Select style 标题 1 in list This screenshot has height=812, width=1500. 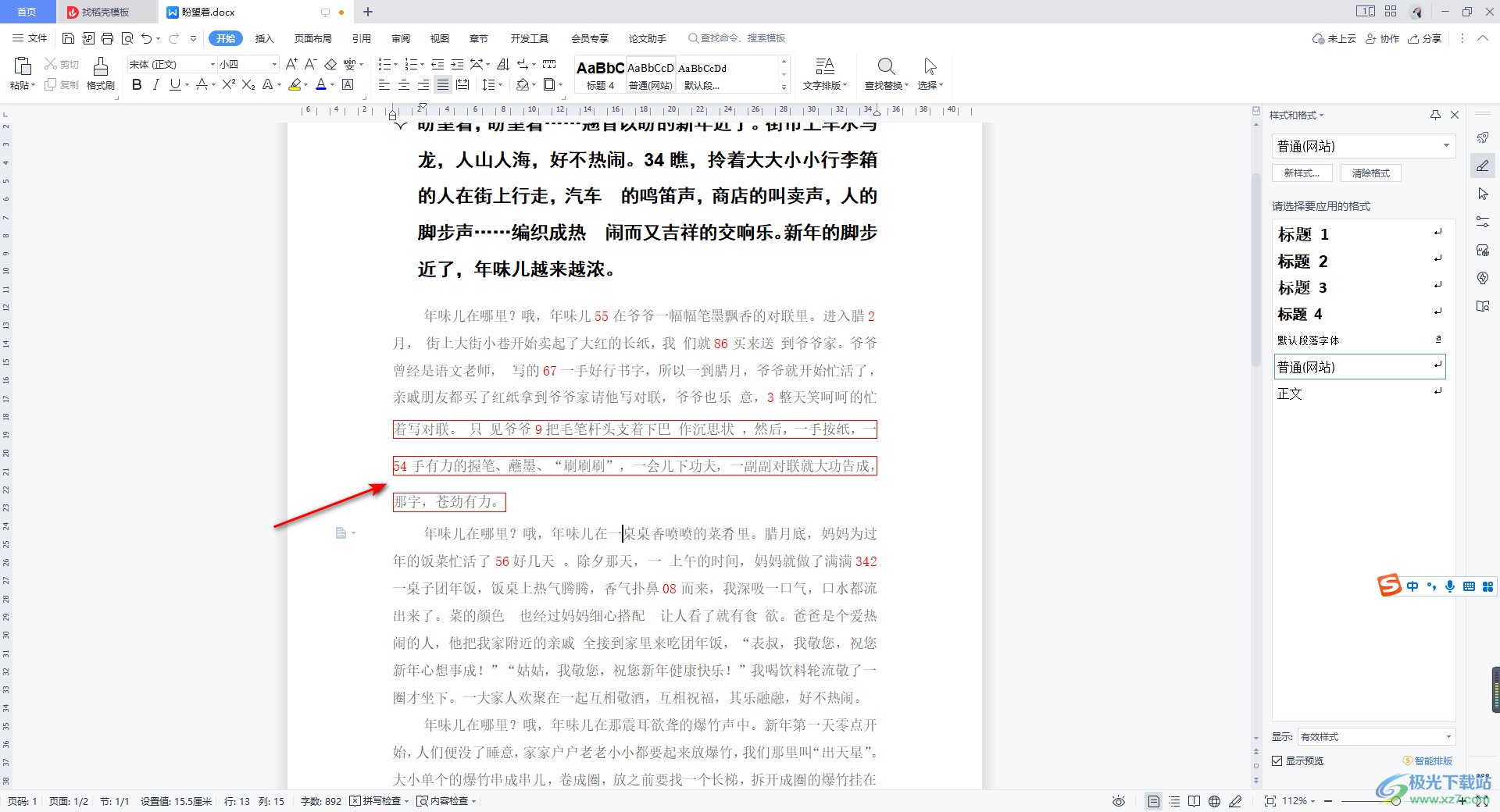tap(1359, 234)
